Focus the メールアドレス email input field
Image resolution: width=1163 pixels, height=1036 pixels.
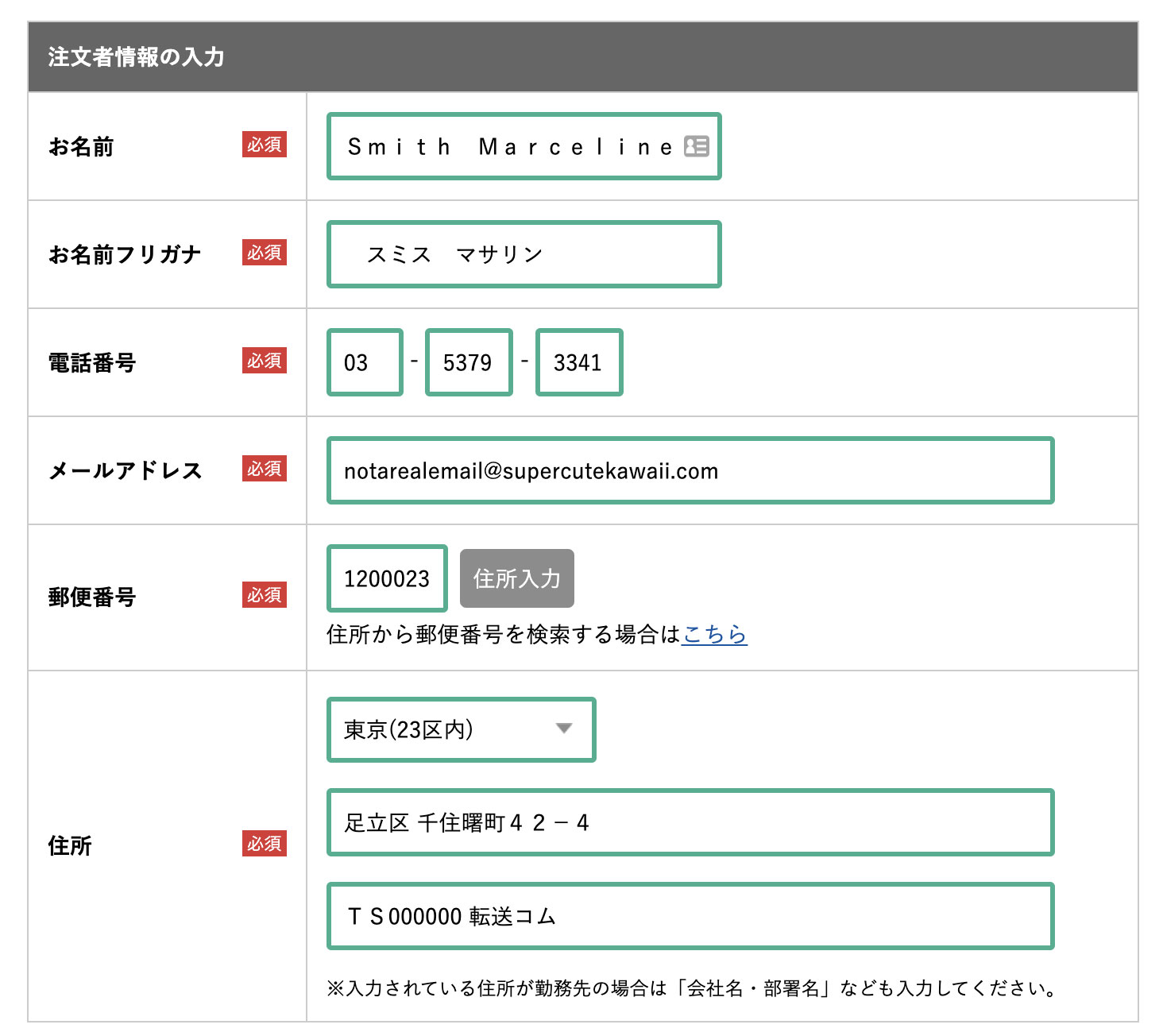click(x=690, y=470)
